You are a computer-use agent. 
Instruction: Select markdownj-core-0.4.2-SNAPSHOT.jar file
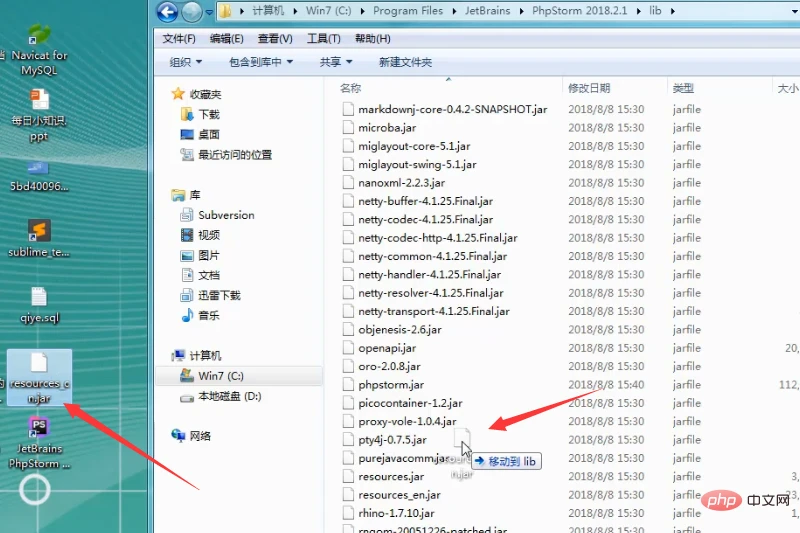445,110
